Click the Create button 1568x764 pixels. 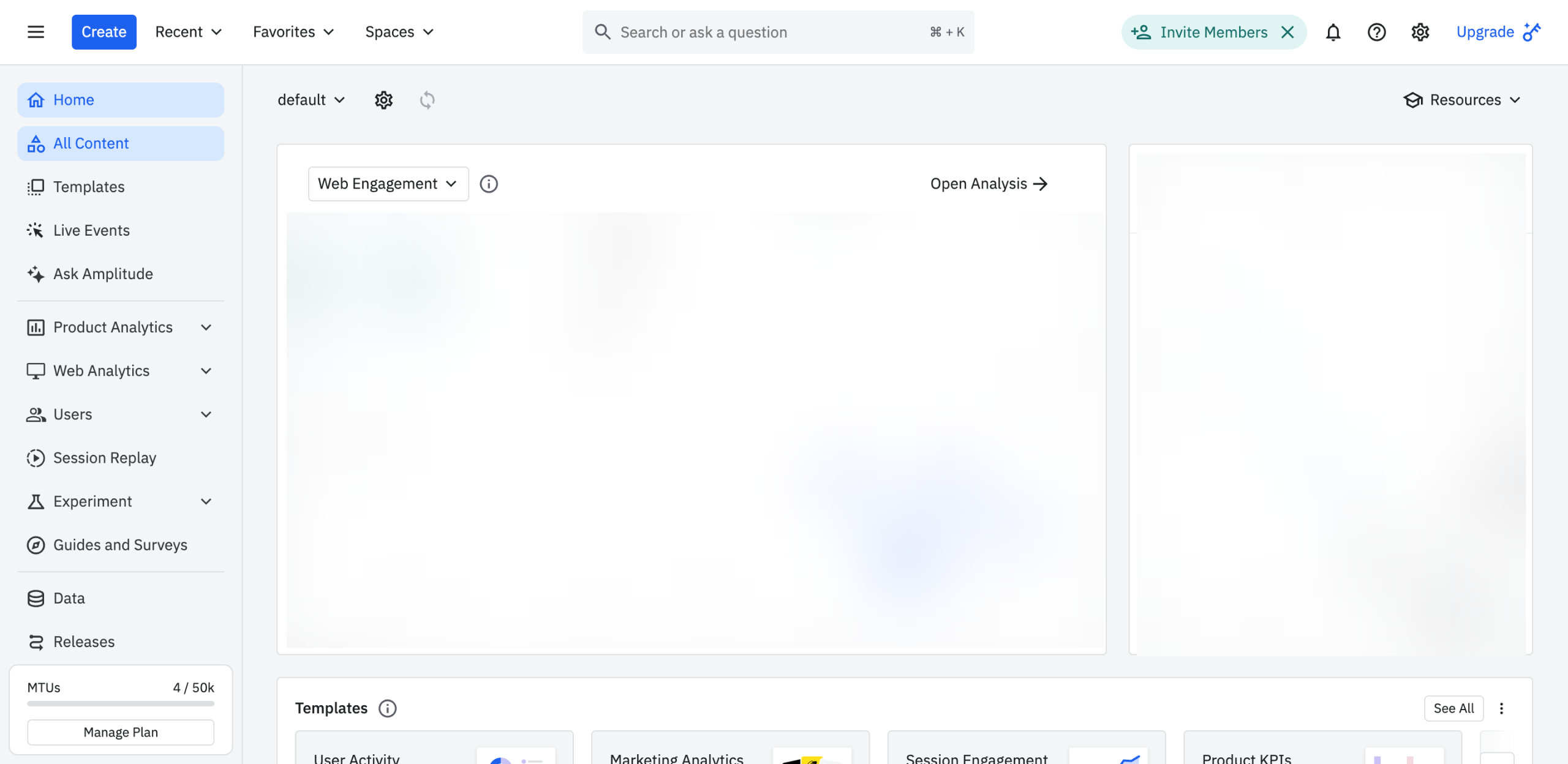pyautogui.click(x=104, y=32)
